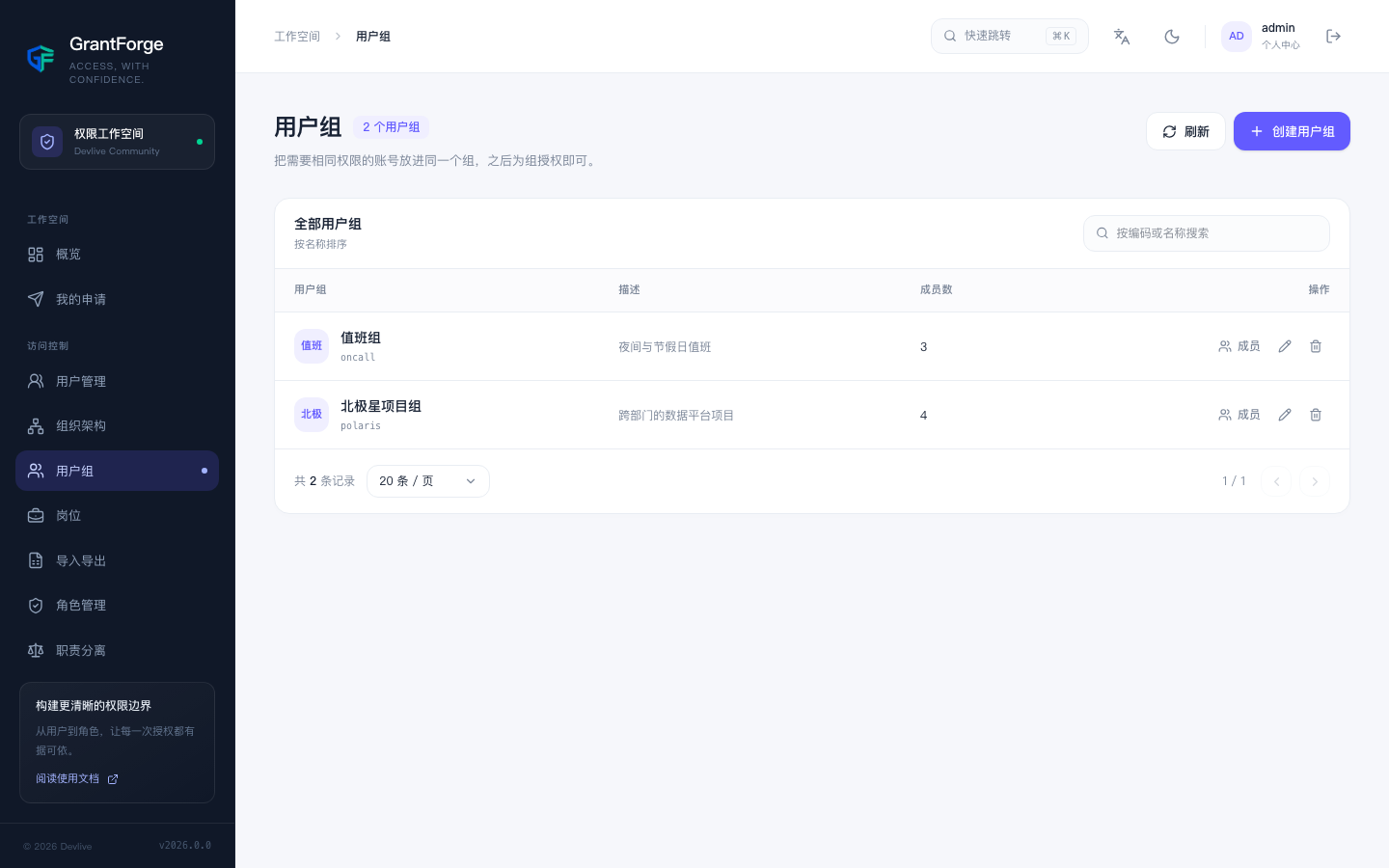
Task: Click the 2 个用户组 count badge
Action: [x=392, y=127]
